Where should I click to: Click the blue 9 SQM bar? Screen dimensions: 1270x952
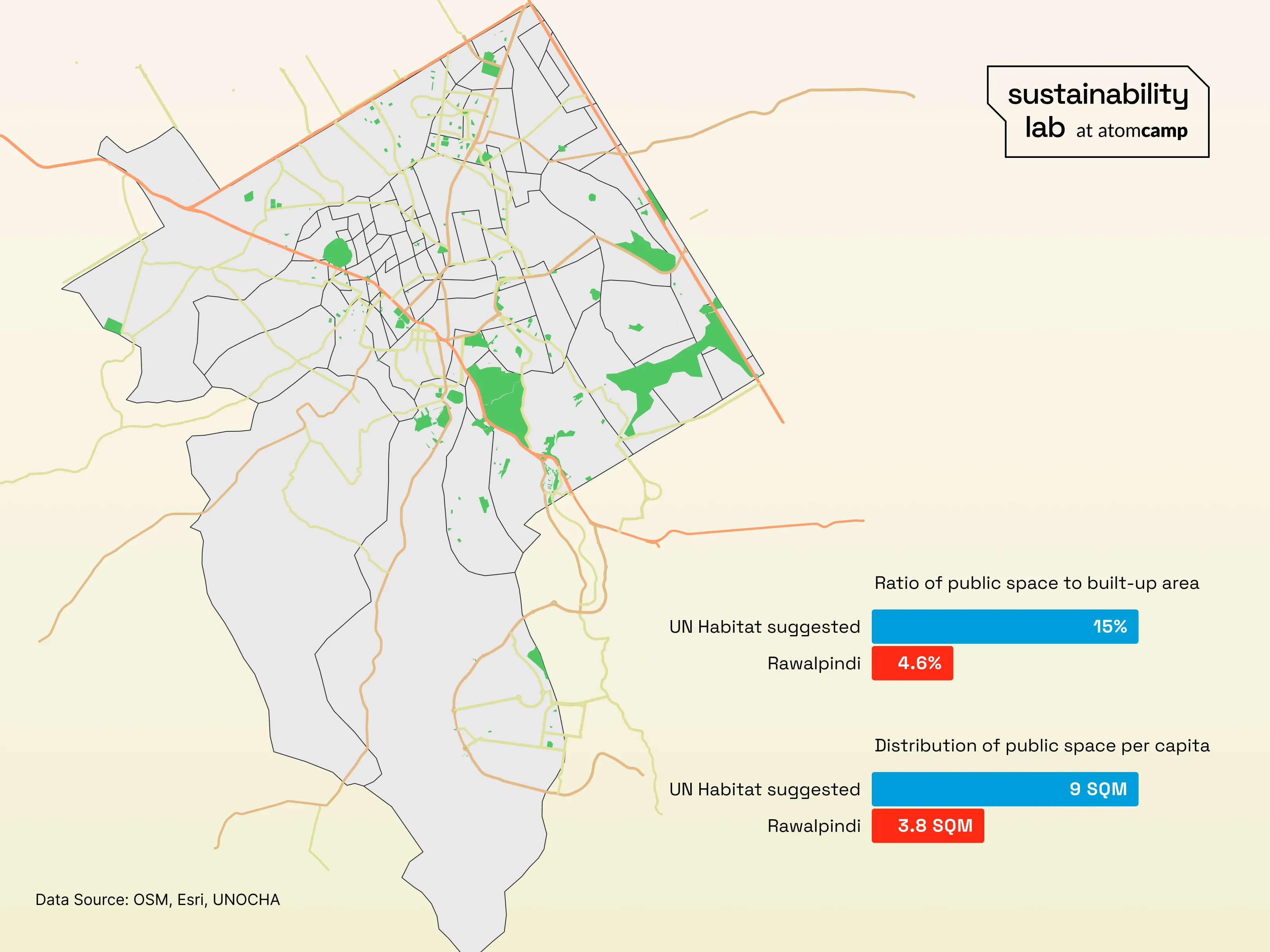coord(1005,789)
